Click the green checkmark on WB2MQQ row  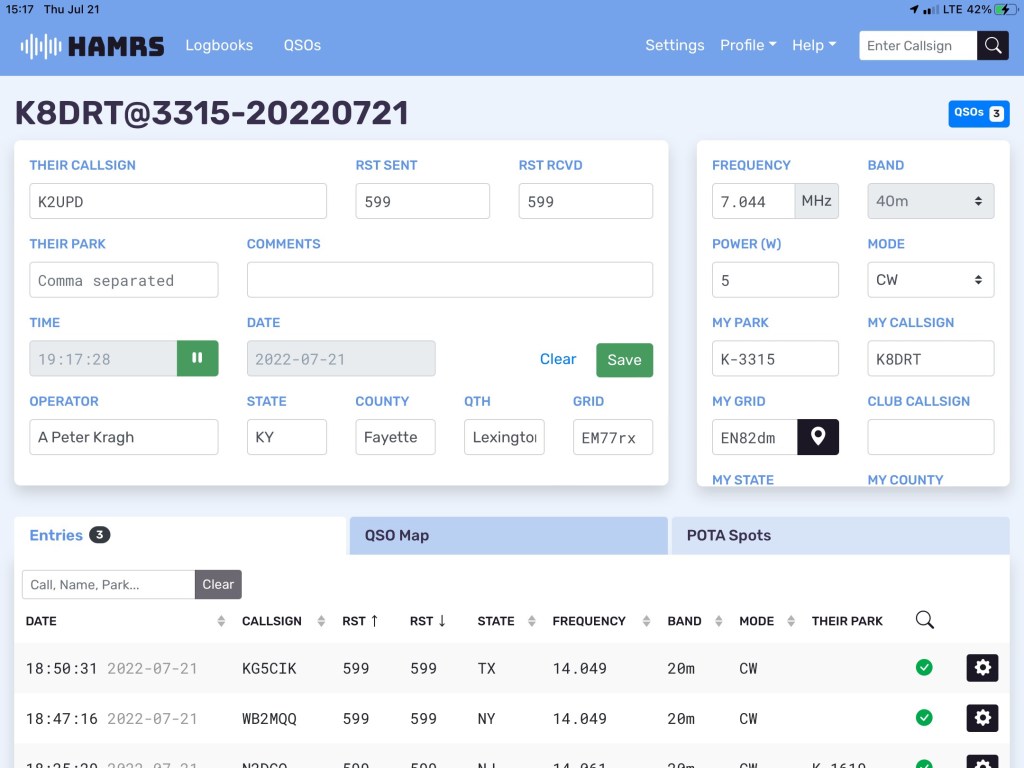pos(924,718)
